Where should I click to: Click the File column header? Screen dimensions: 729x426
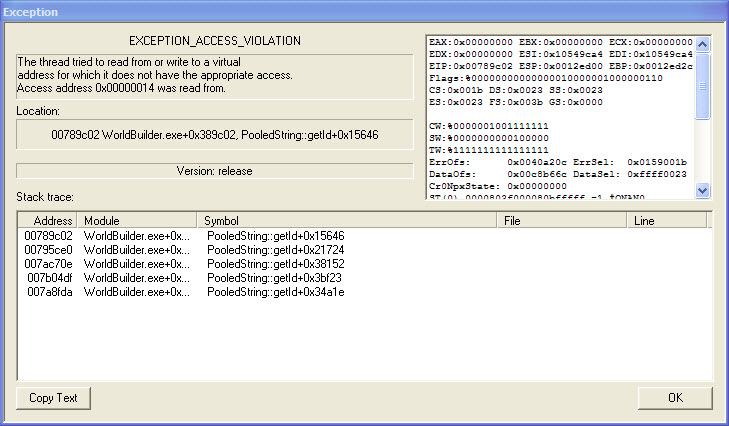(x=562, y=220)
